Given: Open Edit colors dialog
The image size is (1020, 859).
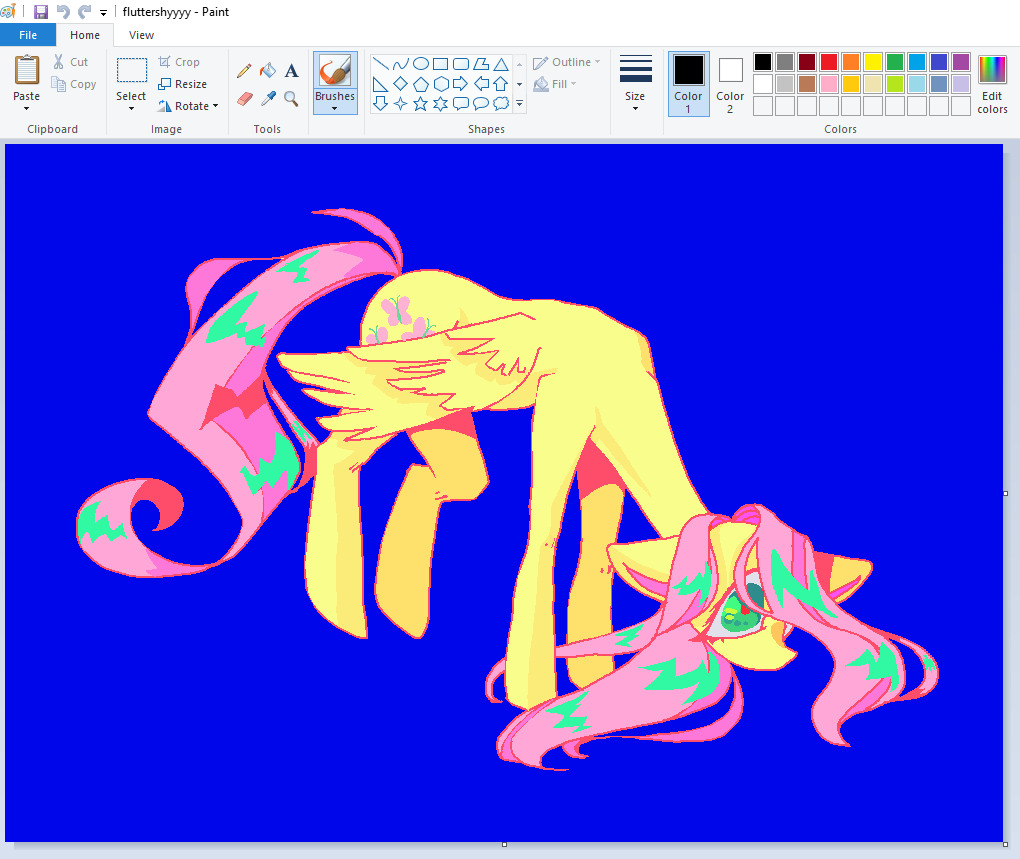Looking at the screenshot, I should [x=992, y=84].
